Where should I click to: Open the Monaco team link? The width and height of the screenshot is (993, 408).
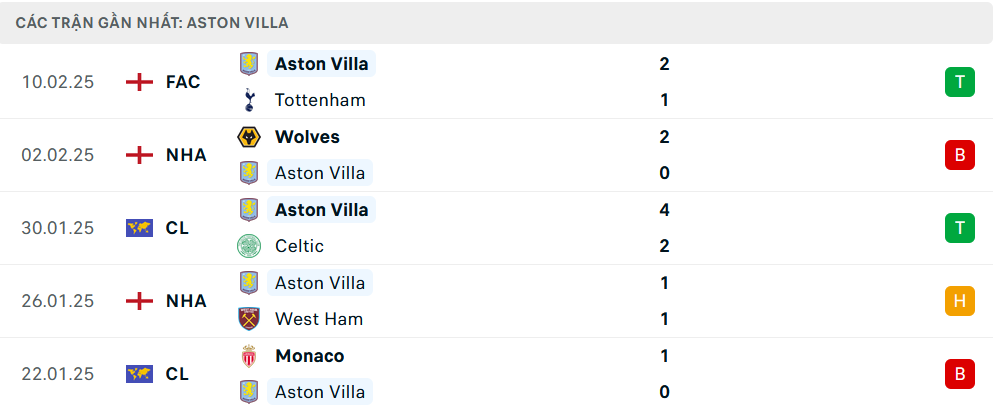coord(309,356)
